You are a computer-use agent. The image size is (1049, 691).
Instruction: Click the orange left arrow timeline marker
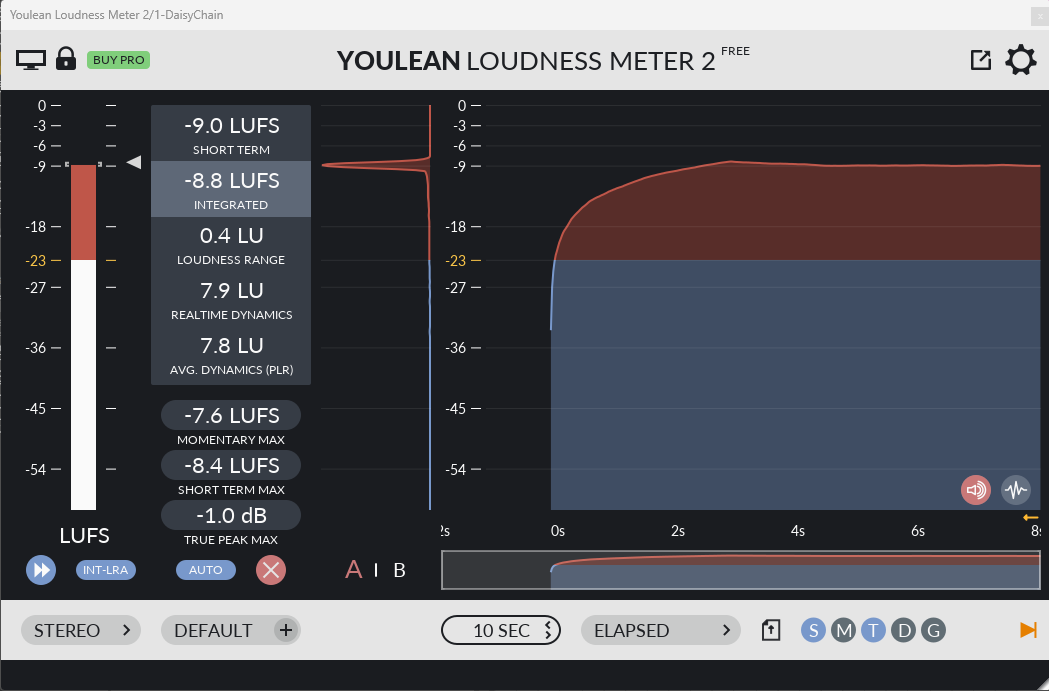(1030, 518)
